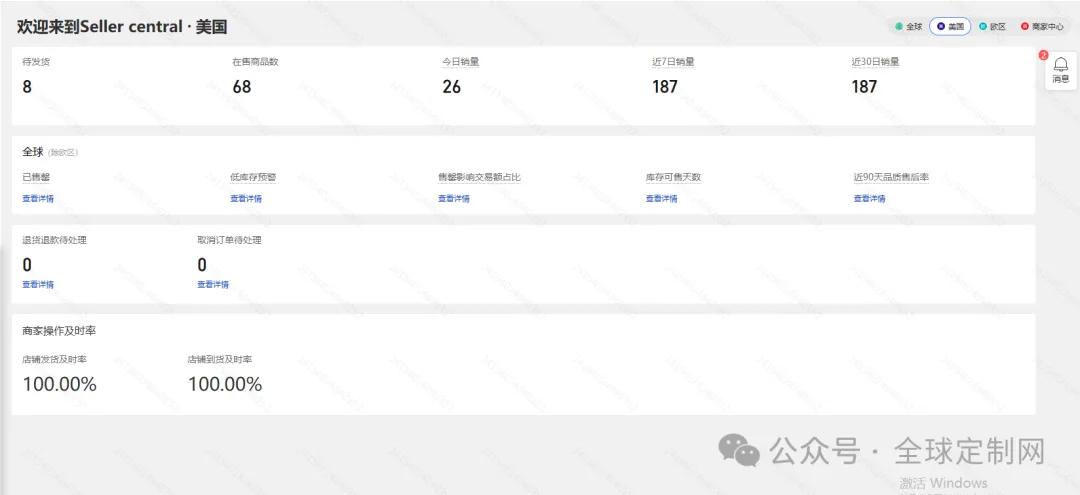
Task: Switch to 全球 region tab
Action: pyautogui.click(x=909, y=27)
